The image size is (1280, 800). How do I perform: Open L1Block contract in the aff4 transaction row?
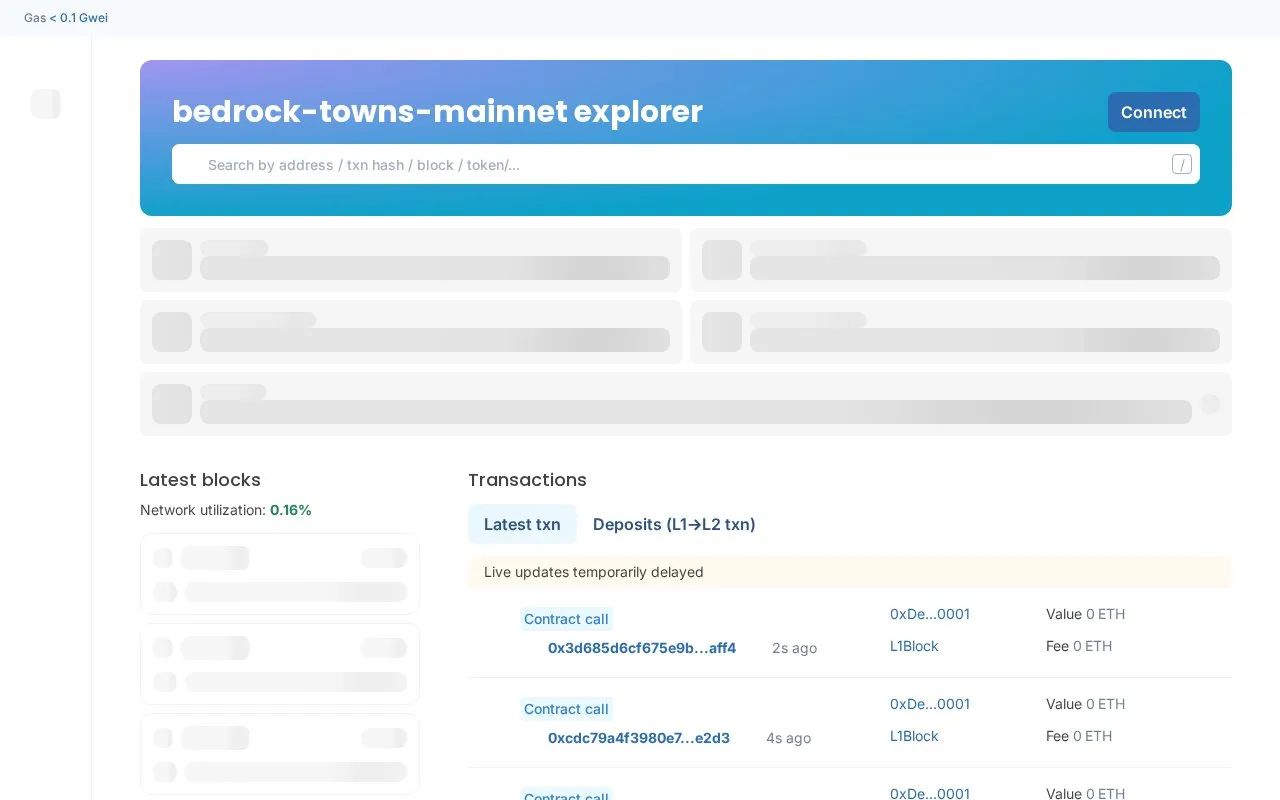(914, 646)
